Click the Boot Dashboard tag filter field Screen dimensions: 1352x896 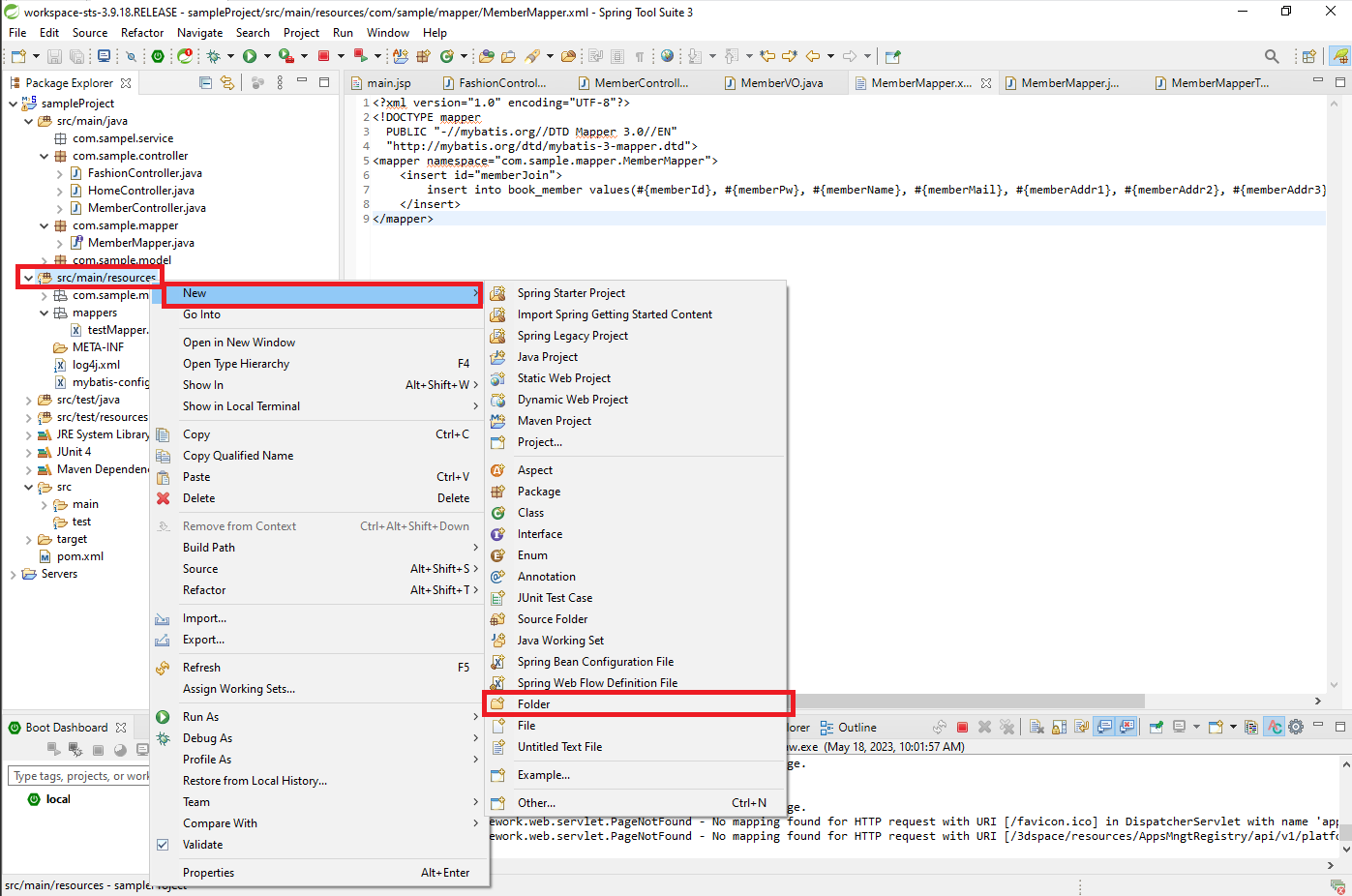coord(79,776)
